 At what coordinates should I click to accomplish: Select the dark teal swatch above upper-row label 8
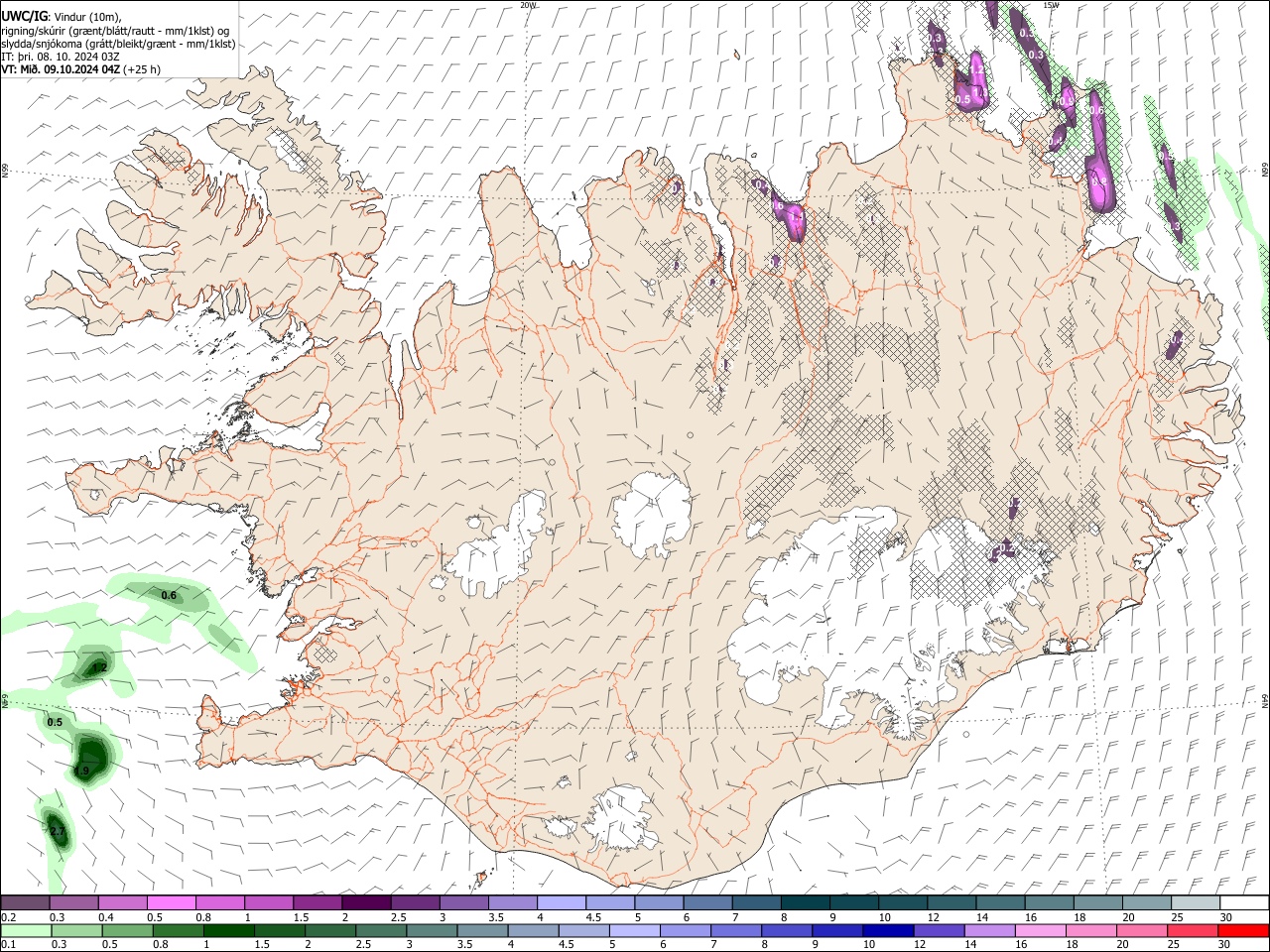click(806, 903)
